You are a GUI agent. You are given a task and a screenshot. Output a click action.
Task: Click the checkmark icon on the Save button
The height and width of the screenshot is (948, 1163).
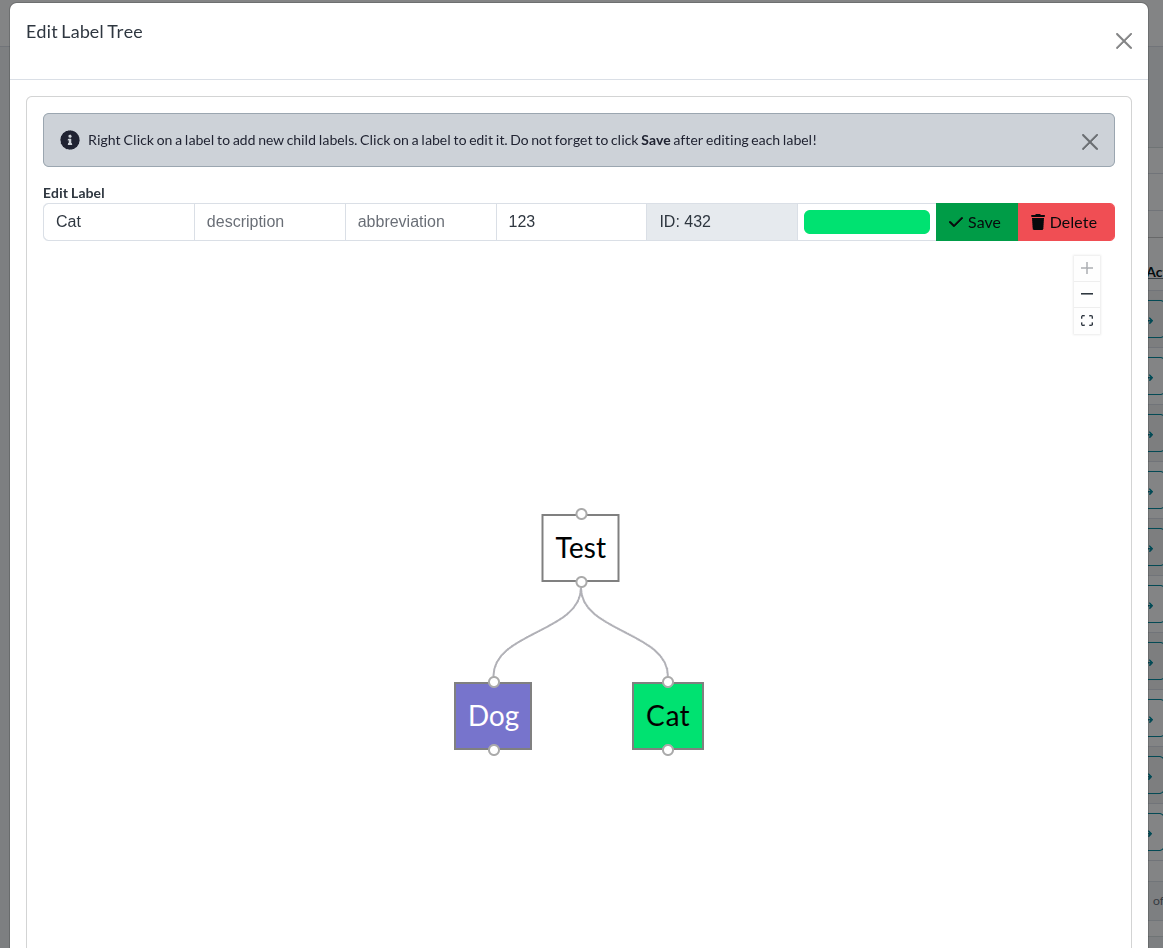[x=957, y=221]
